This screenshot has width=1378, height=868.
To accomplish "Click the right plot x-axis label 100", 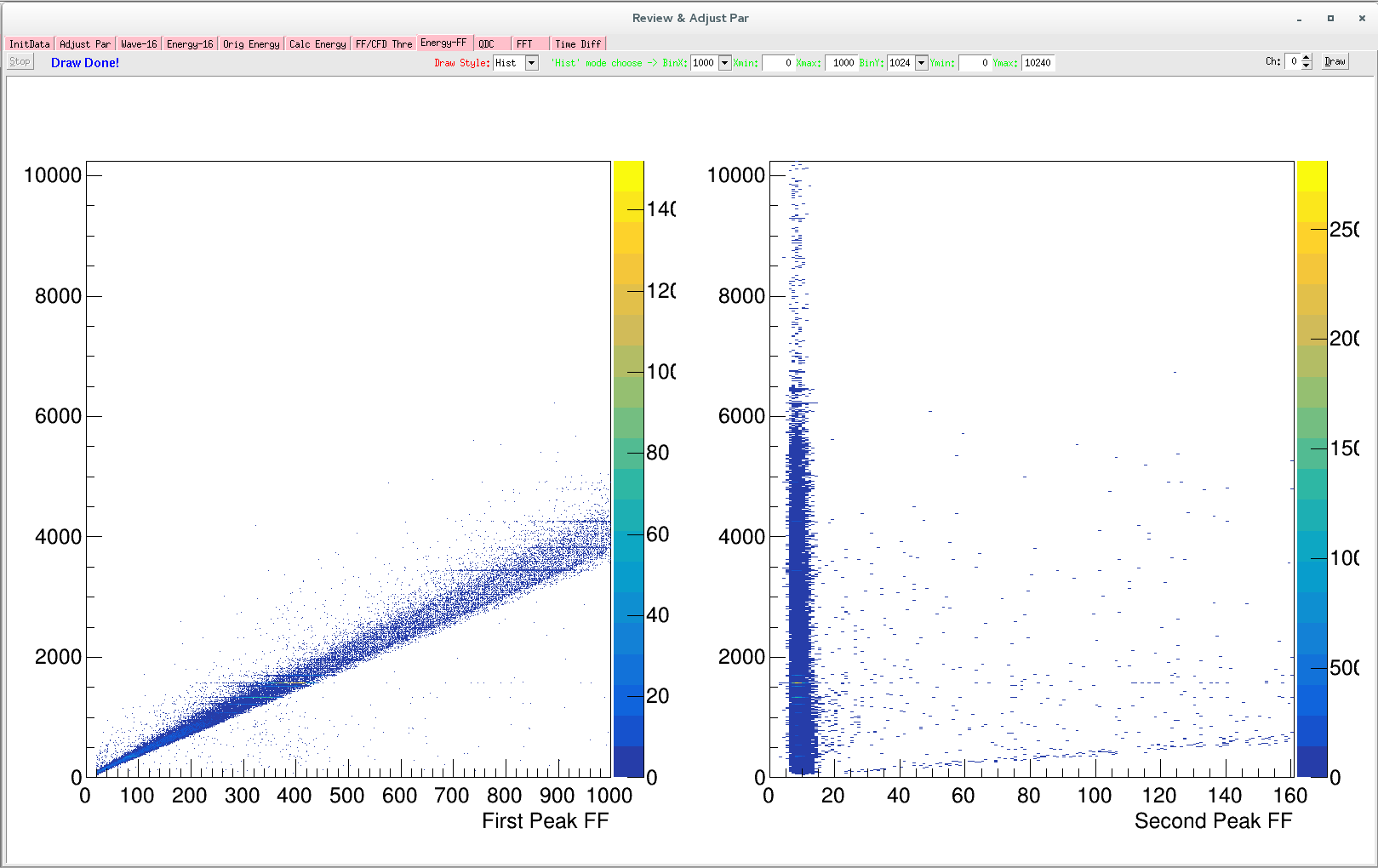I will (1095, 796).
